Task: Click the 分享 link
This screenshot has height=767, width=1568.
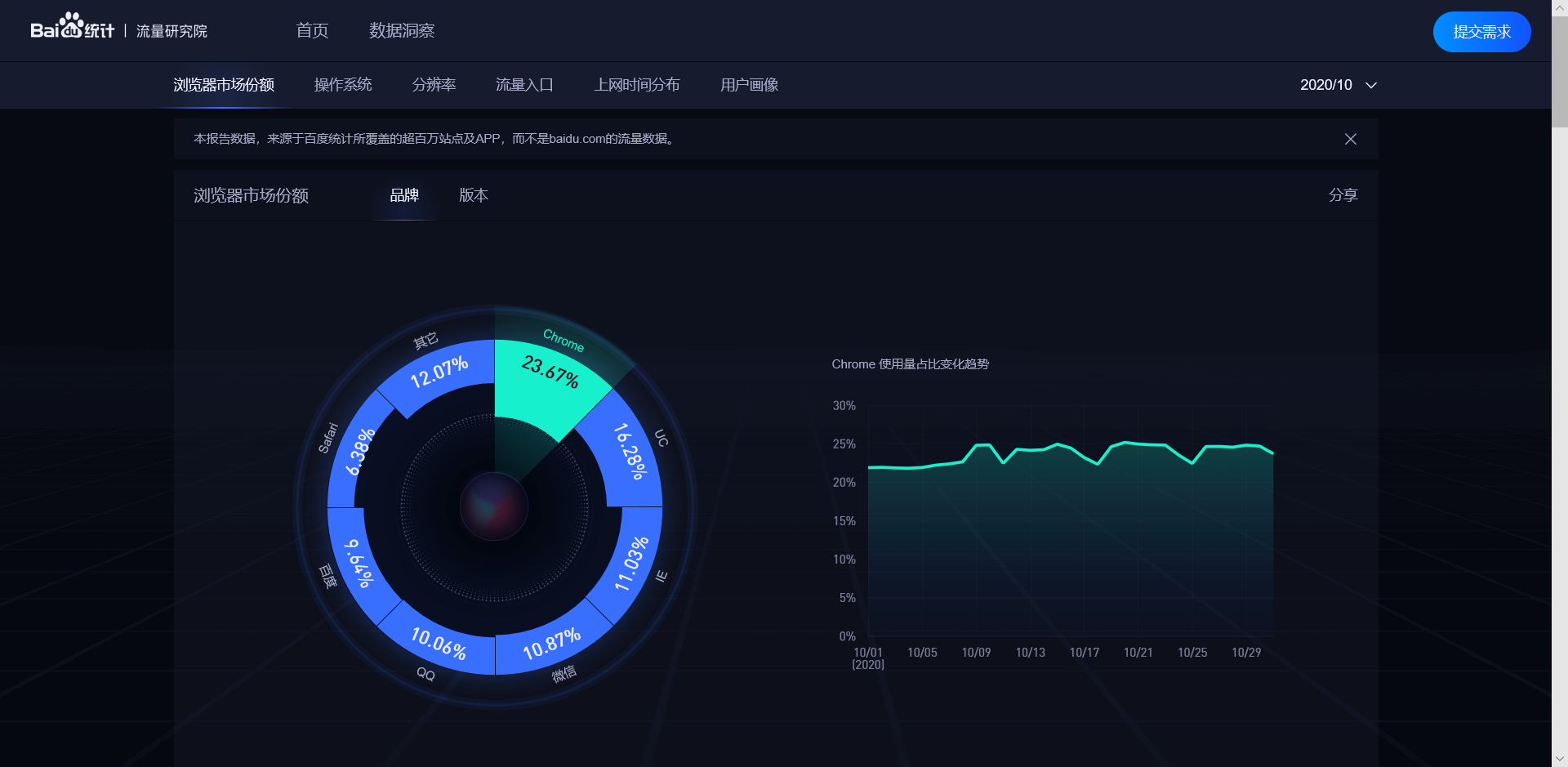Action: click(1343, 195)
